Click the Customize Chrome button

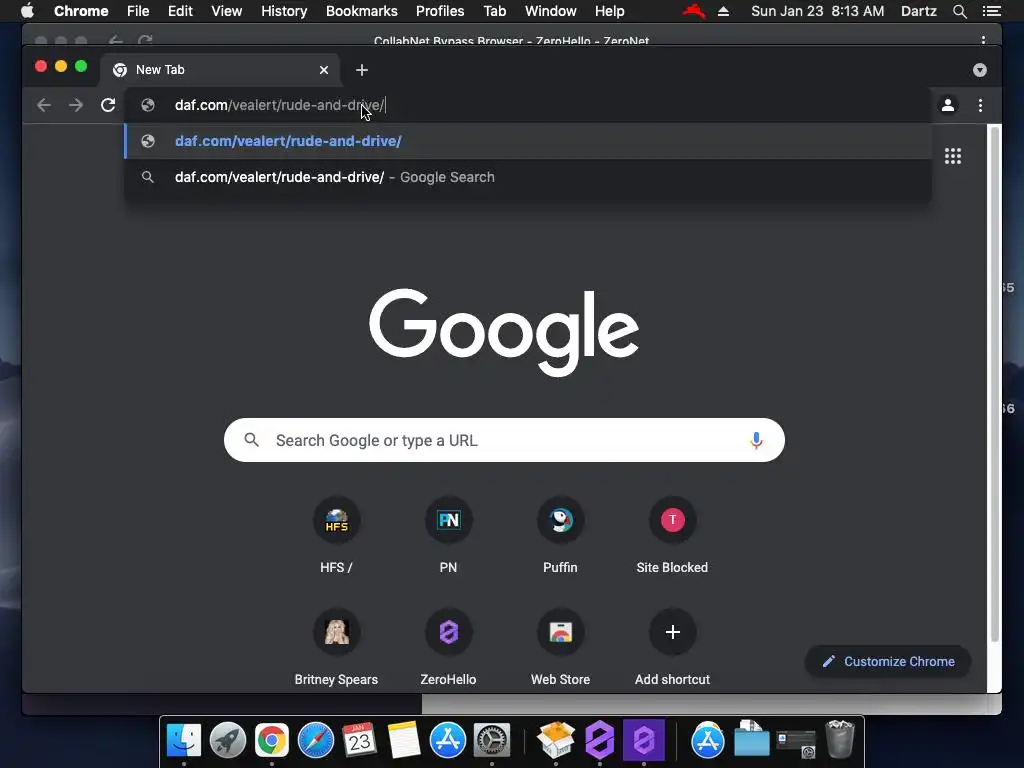coord(888,662)
